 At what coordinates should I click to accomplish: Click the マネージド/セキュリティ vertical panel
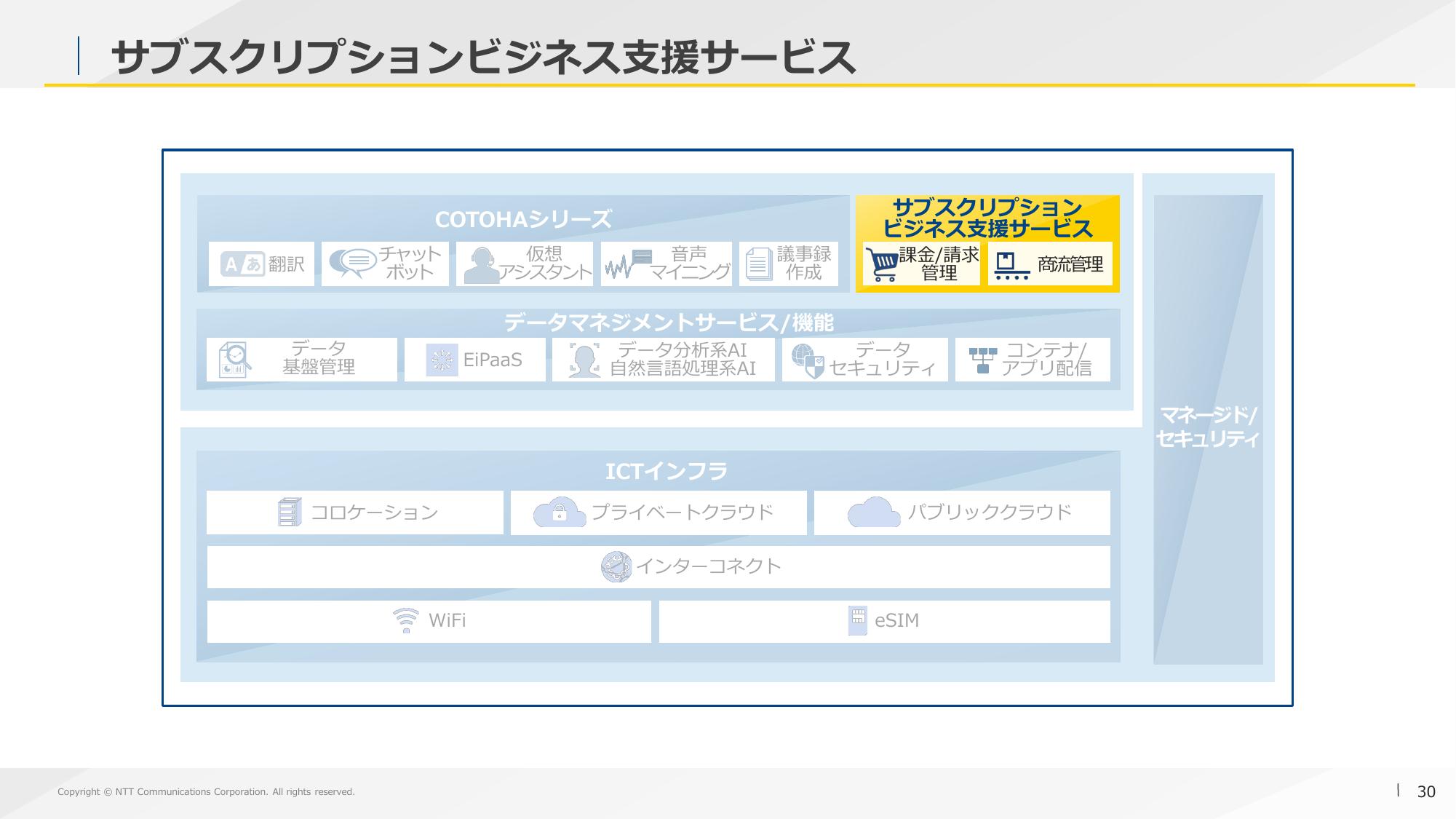pyautogui.click(x=1208, y=429)
